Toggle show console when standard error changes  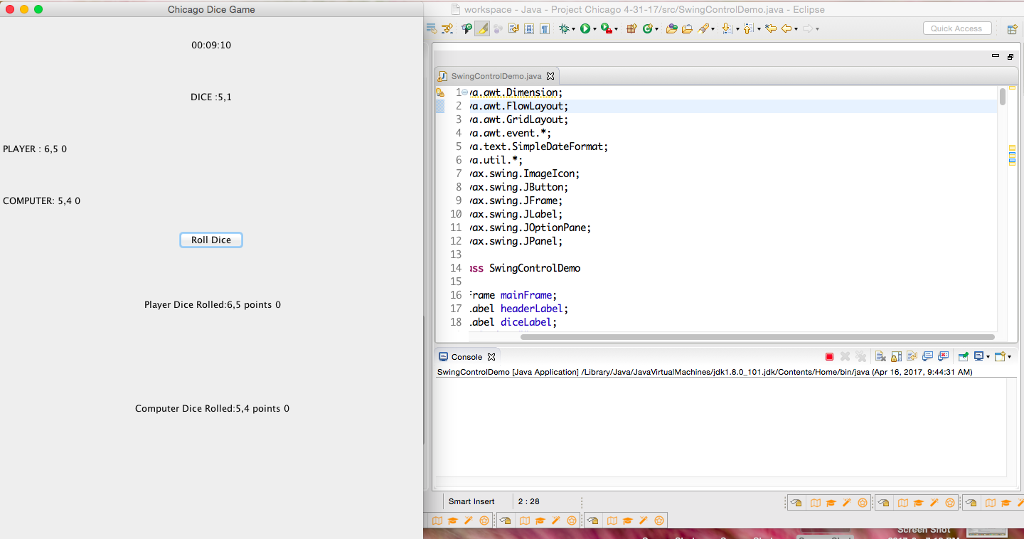[x=944, y=357]
